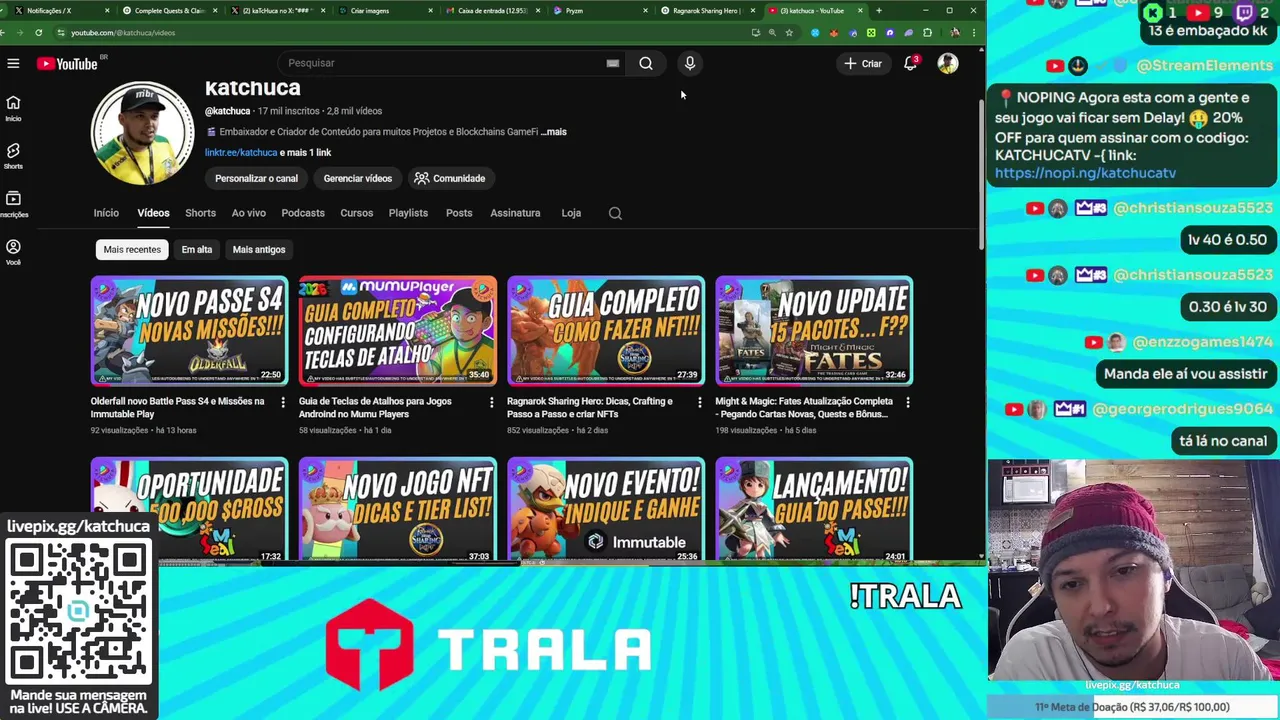Open options menu for Olderfall Battle Pass video
Screen dimensions: 1280x720
tap(283, 402)
